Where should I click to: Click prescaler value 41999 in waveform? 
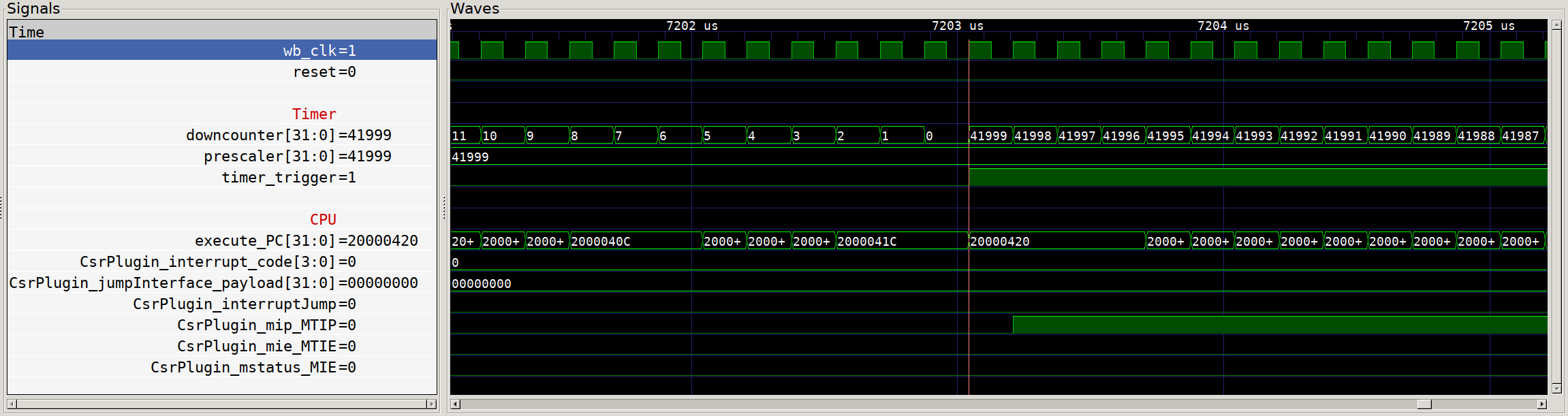[x=470, y=157]
